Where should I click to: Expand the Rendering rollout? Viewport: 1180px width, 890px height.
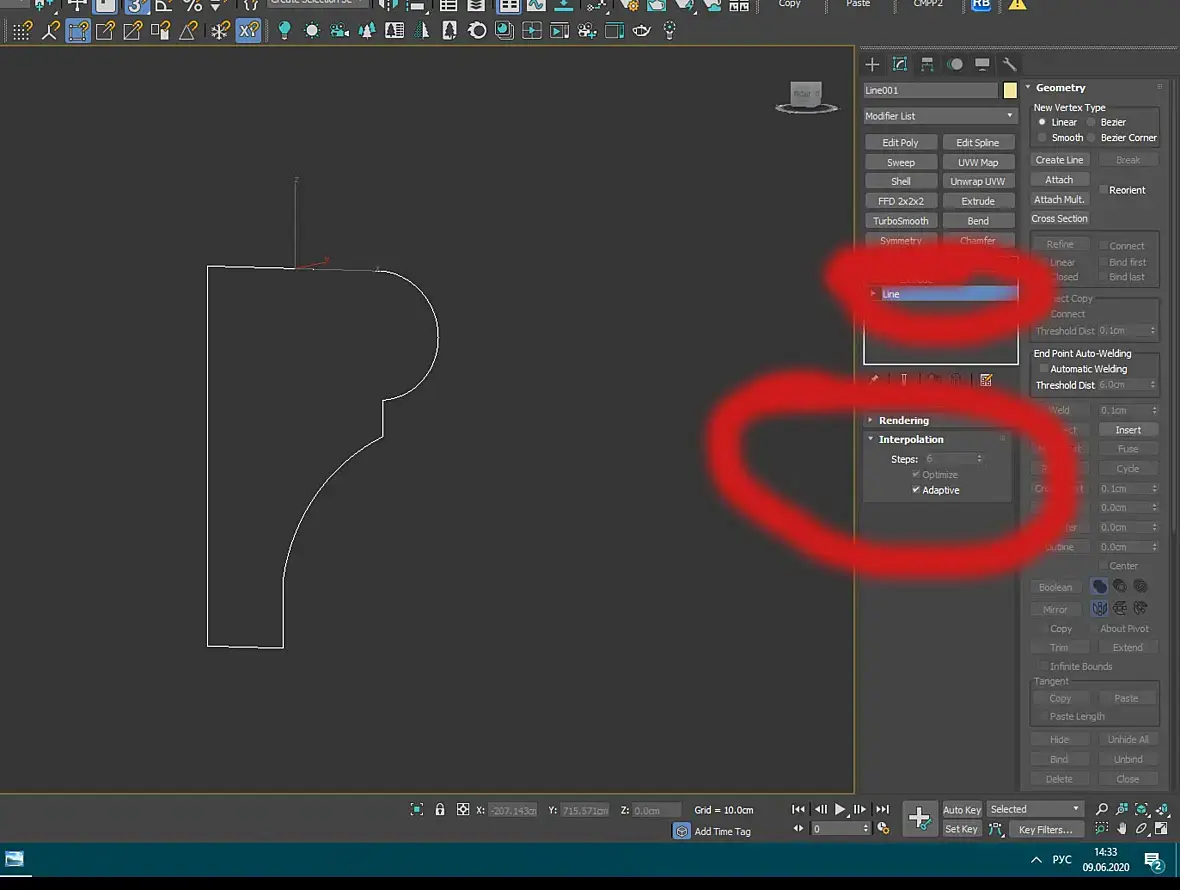click(x=903, y=420)
